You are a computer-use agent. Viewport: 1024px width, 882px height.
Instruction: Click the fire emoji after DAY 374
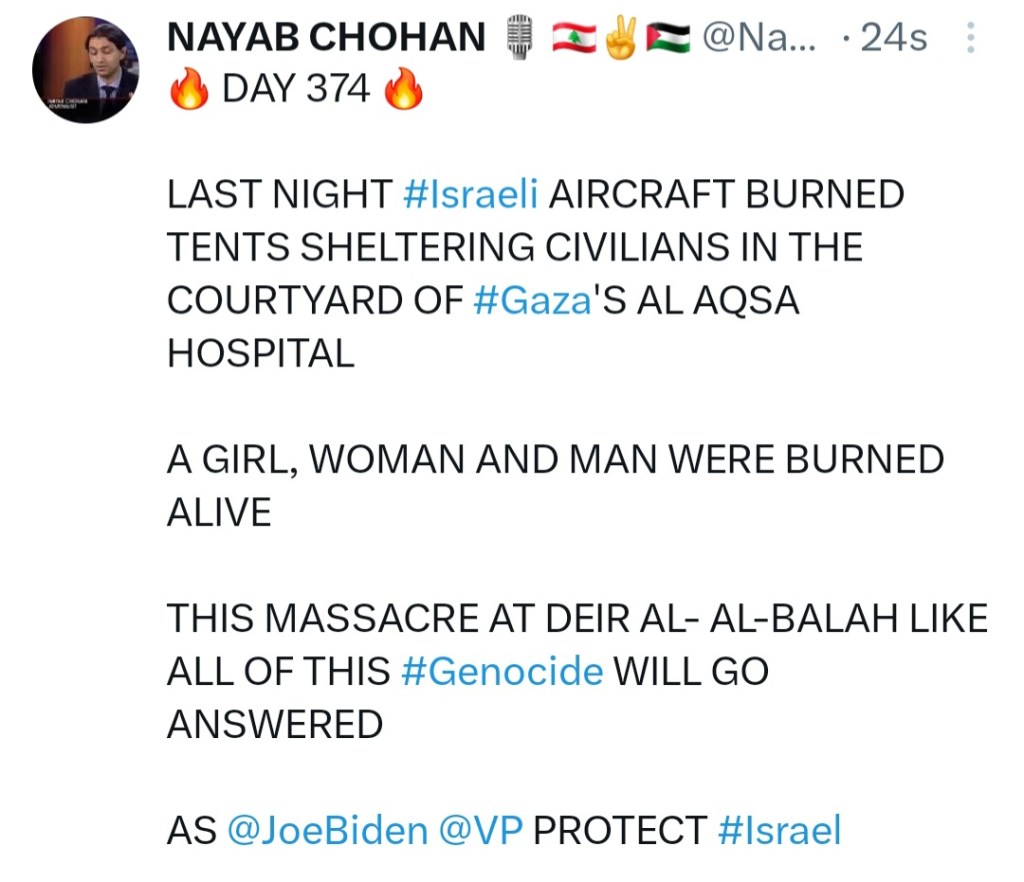click(403, 91)
